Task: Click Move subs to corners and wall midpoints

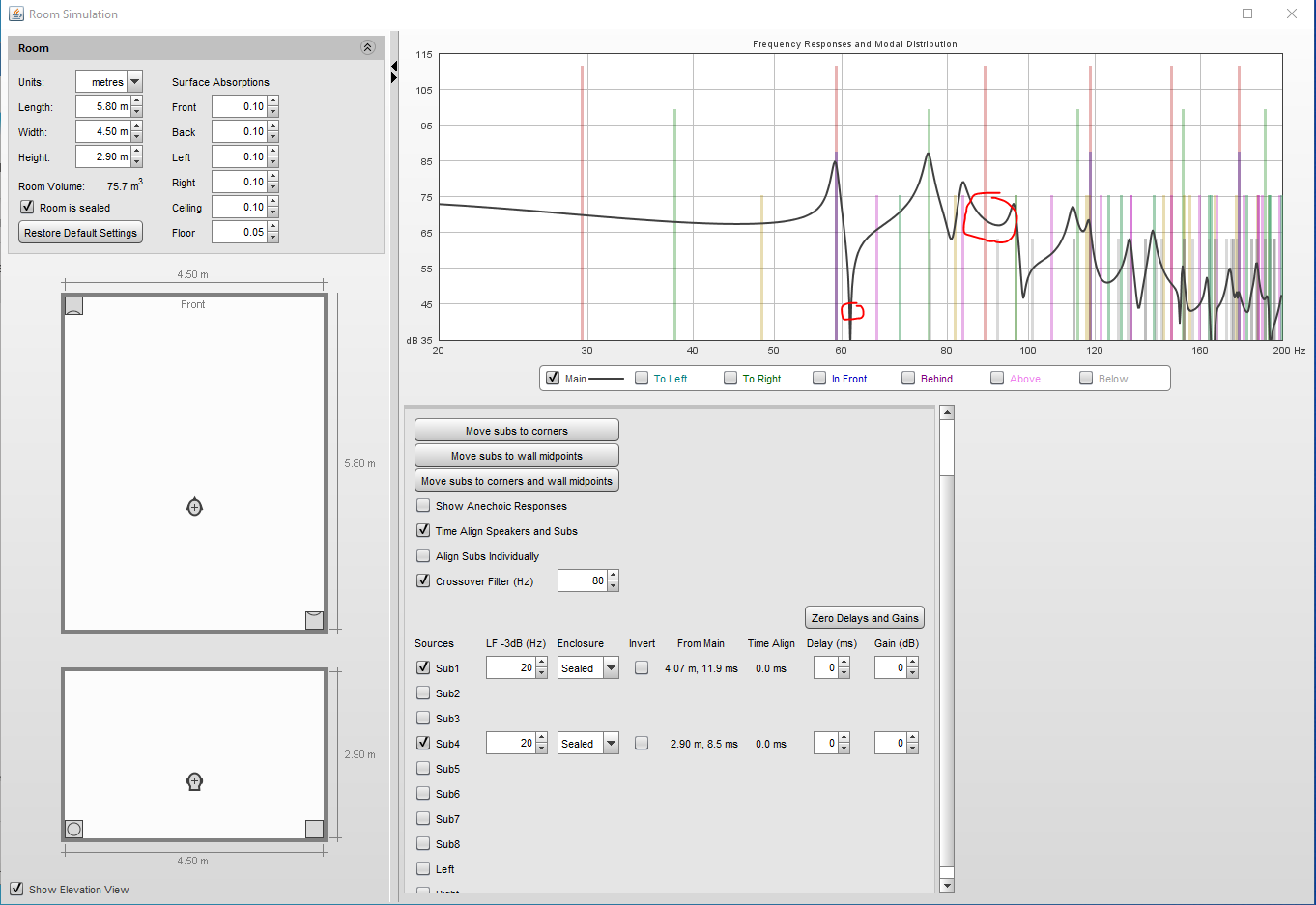Action: (517, 481)
